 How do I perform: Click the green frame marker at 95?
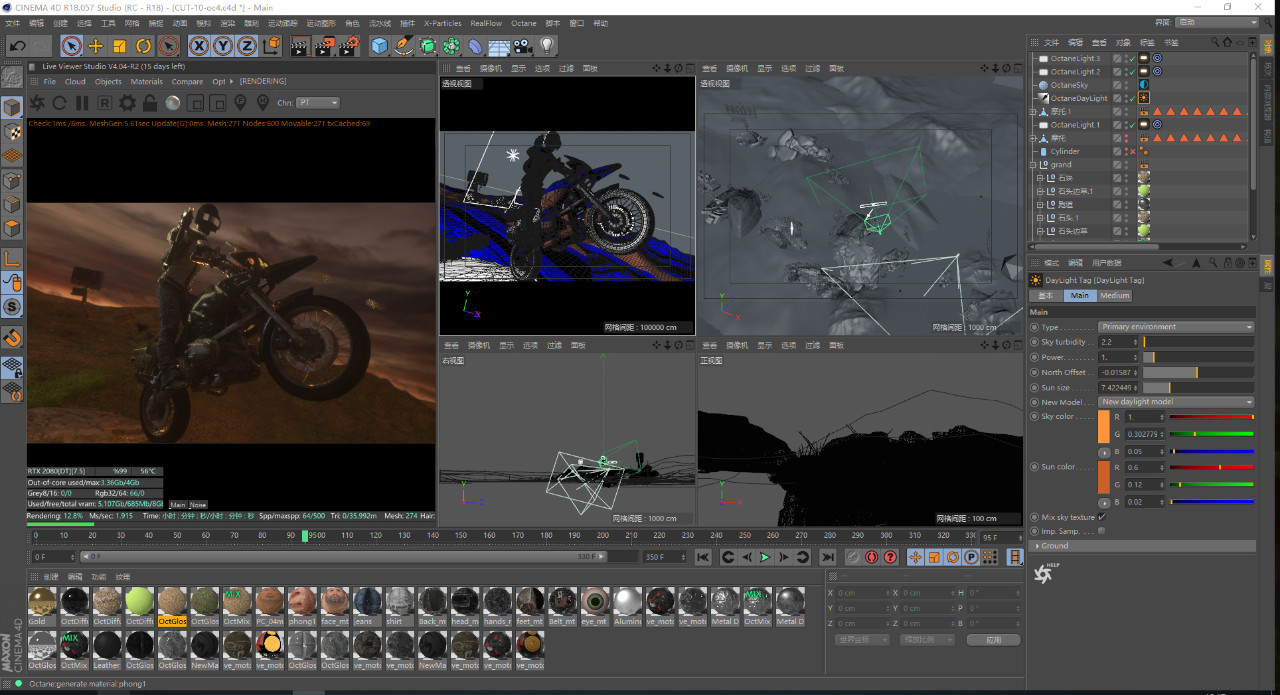(305, 536)
